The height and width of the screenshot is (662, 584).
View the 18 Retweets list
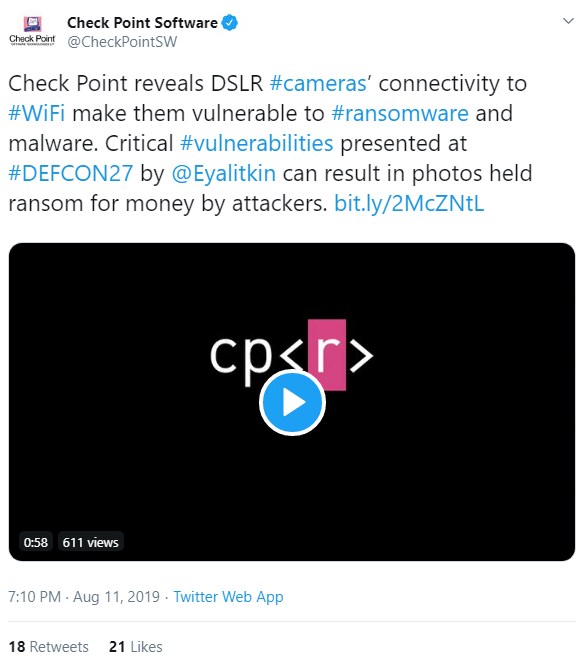tap(49, 646)
